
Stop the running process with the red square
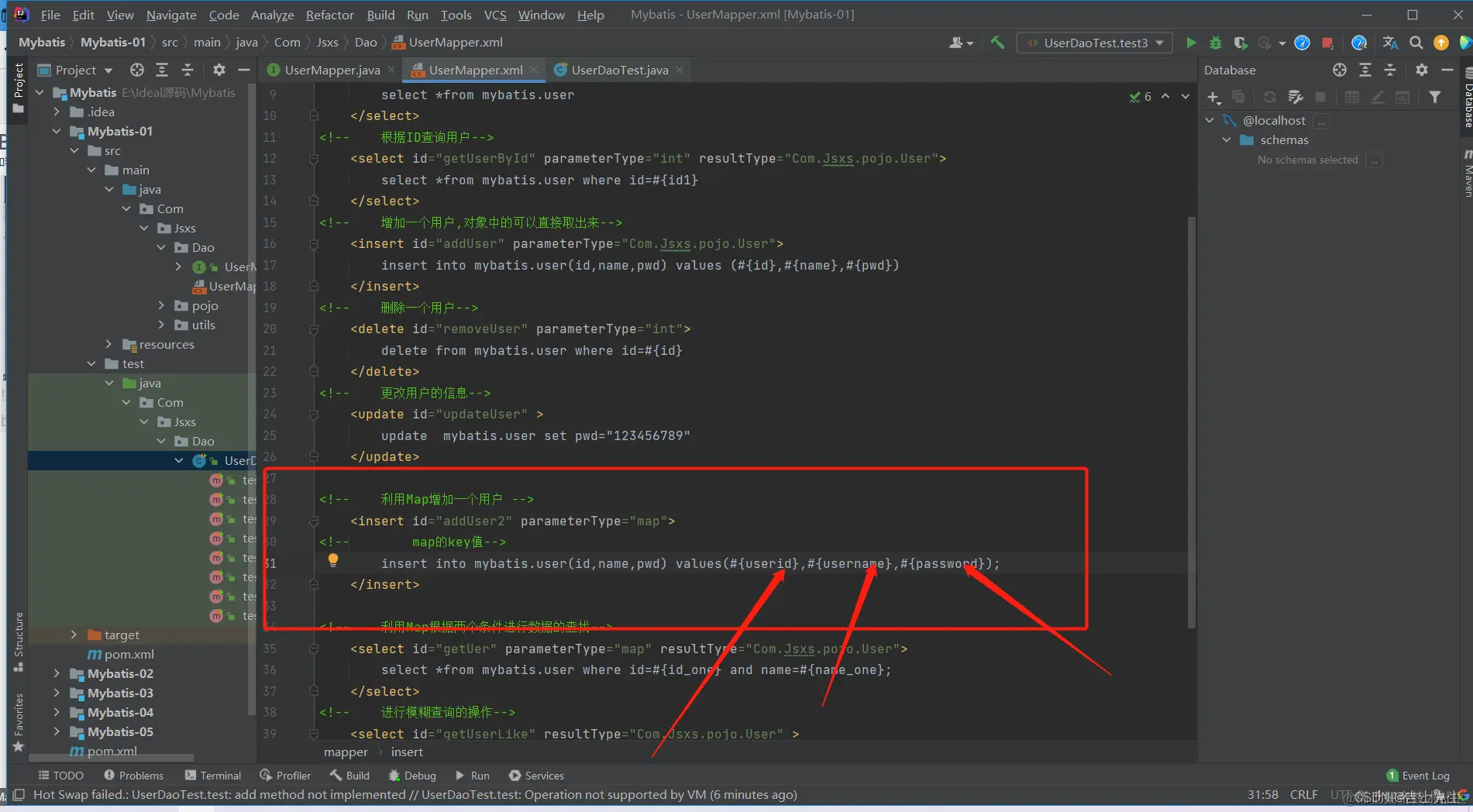[1327, 43]
